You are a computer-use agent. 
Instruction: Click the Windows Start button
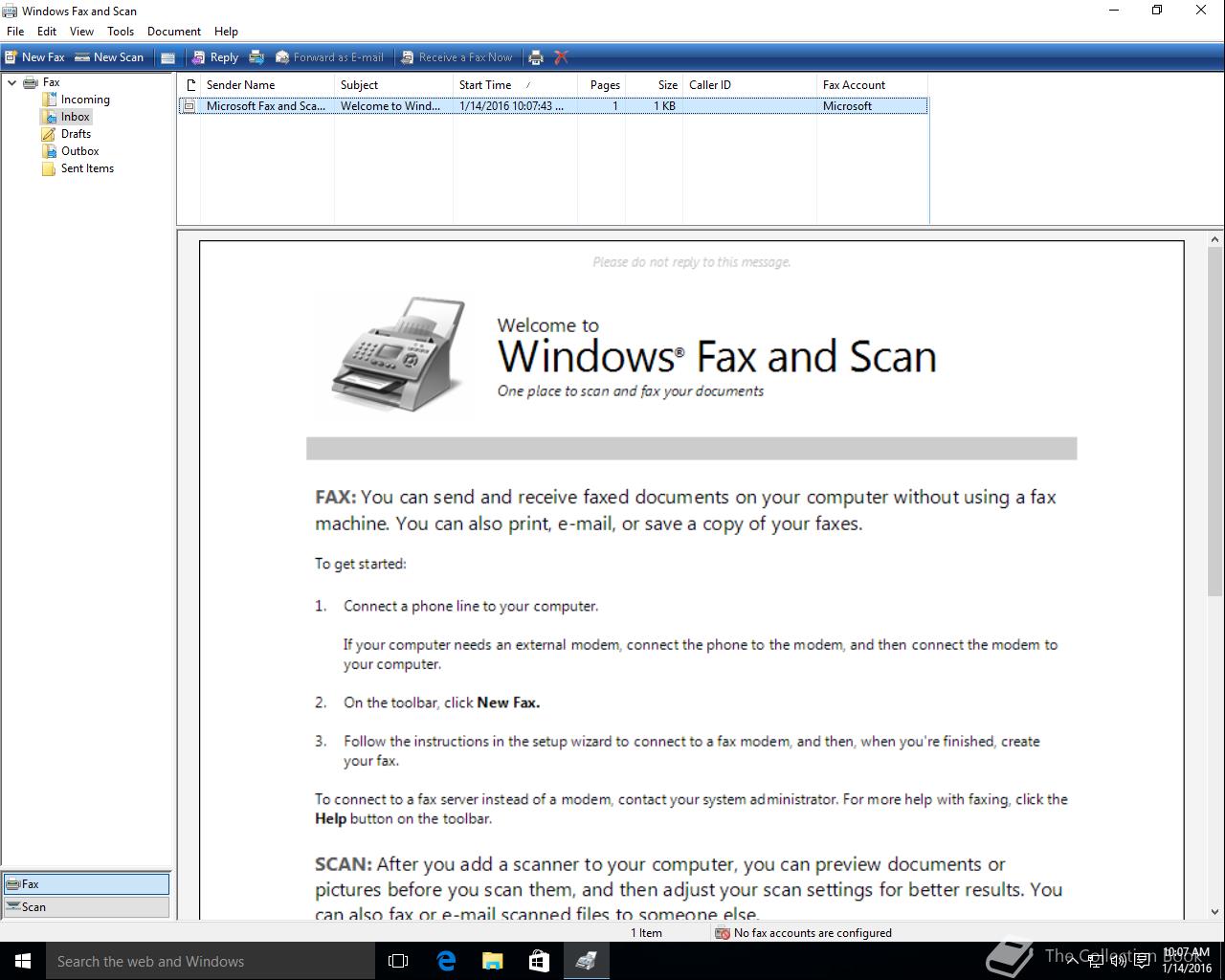(x=23, y=961)
